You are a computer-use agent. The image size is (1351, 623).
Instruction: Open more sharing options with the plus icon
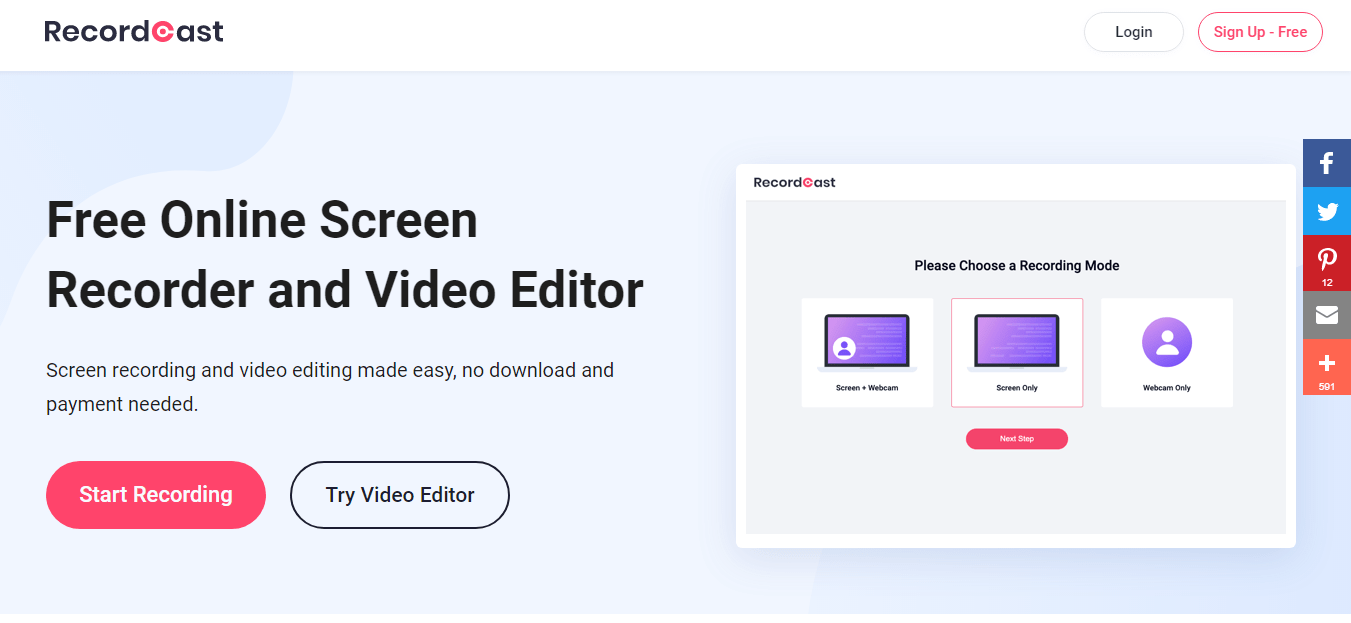(x=1326, y=362)
